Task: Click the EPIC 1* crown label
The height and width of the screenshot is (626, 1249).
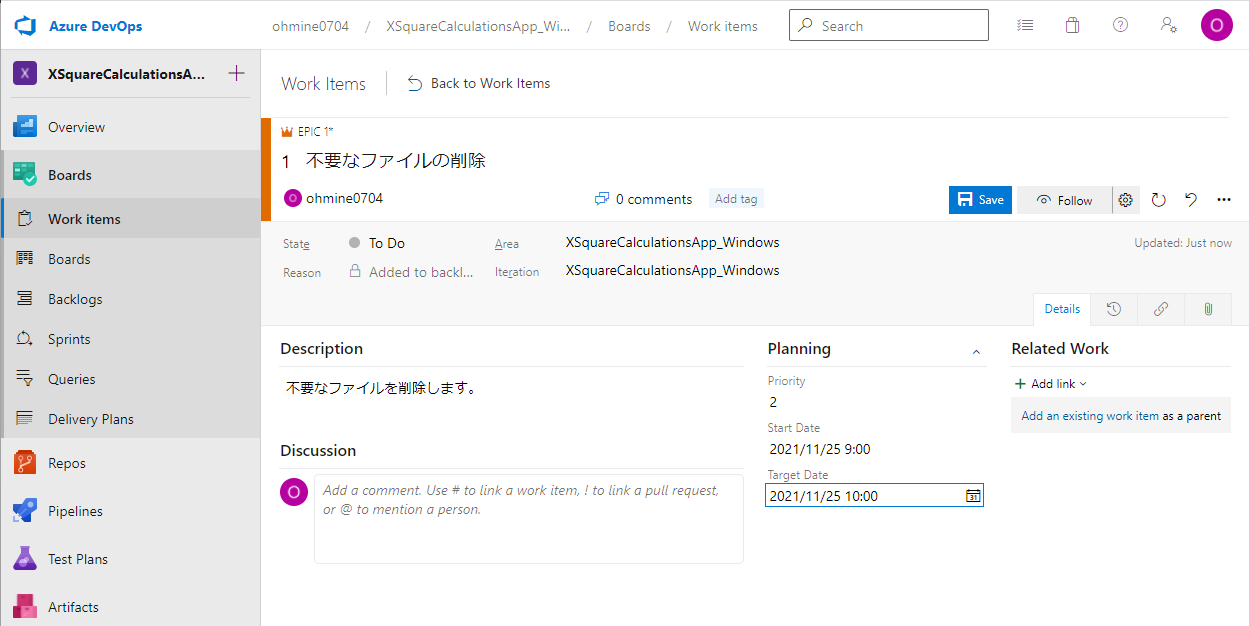Action: 307,132
